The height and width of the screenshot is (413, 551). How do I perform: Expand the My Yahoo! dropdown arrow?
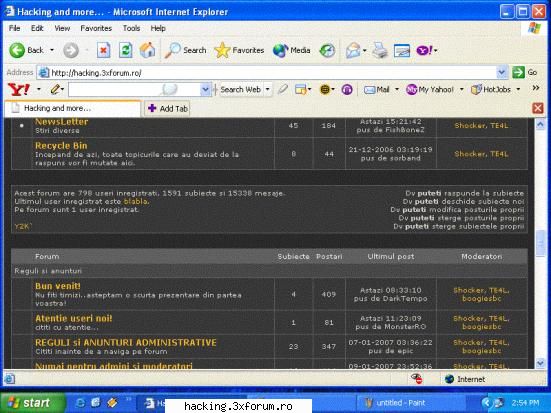(x=462, y=90)
